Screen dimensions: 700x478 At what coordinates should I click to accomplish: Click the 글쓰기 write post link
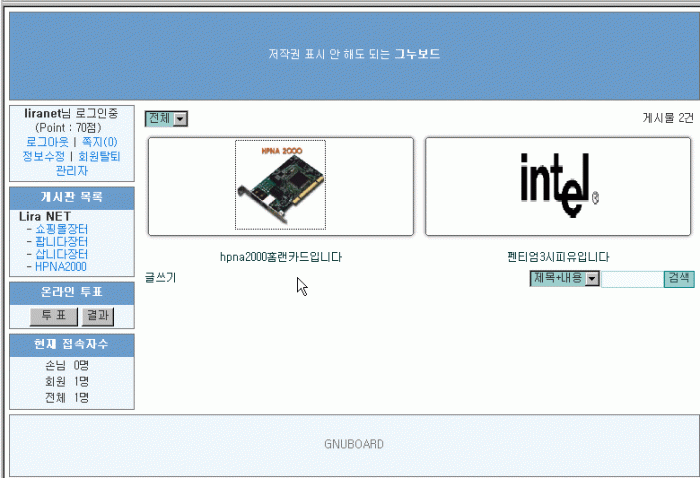(161, 278)
